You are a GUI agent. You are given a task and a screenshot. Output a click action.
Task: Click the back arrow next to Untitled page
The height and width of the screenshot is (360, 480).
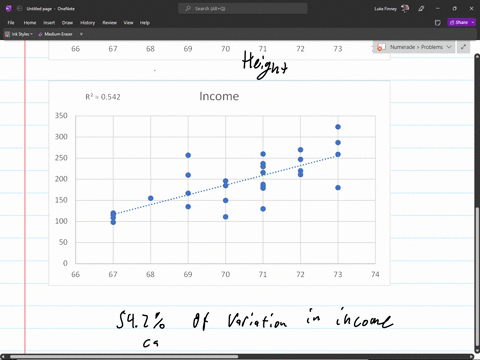pos(19,9)
